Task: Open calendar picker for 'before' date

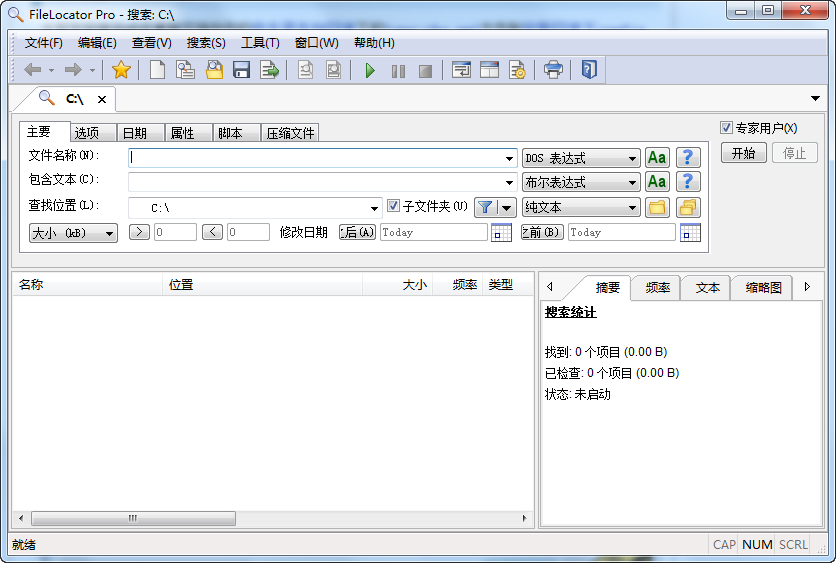Action: [690, 232]
